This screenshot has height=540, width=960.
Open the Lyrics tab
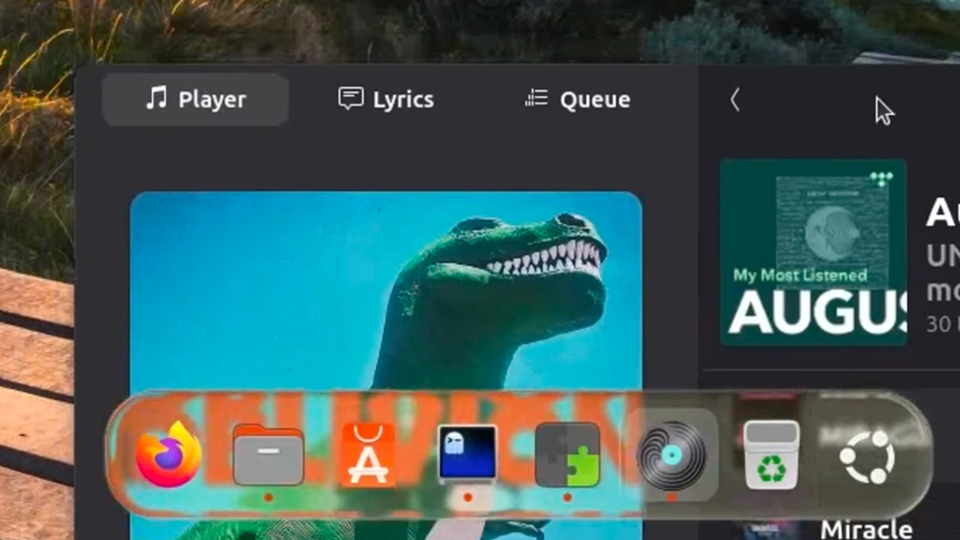point(386,99)
